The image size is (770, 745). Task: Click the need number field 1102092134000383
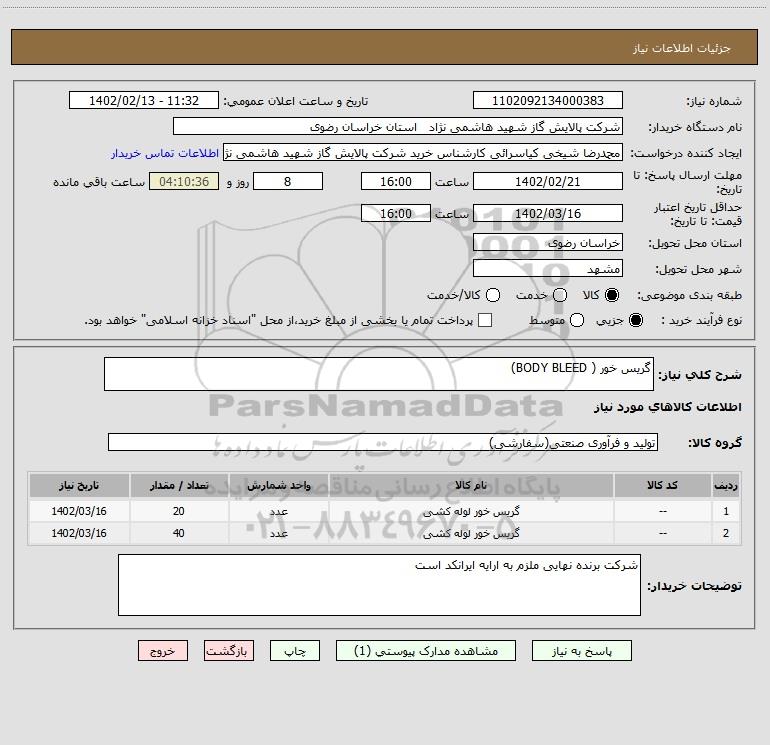[x=548, y=100]
